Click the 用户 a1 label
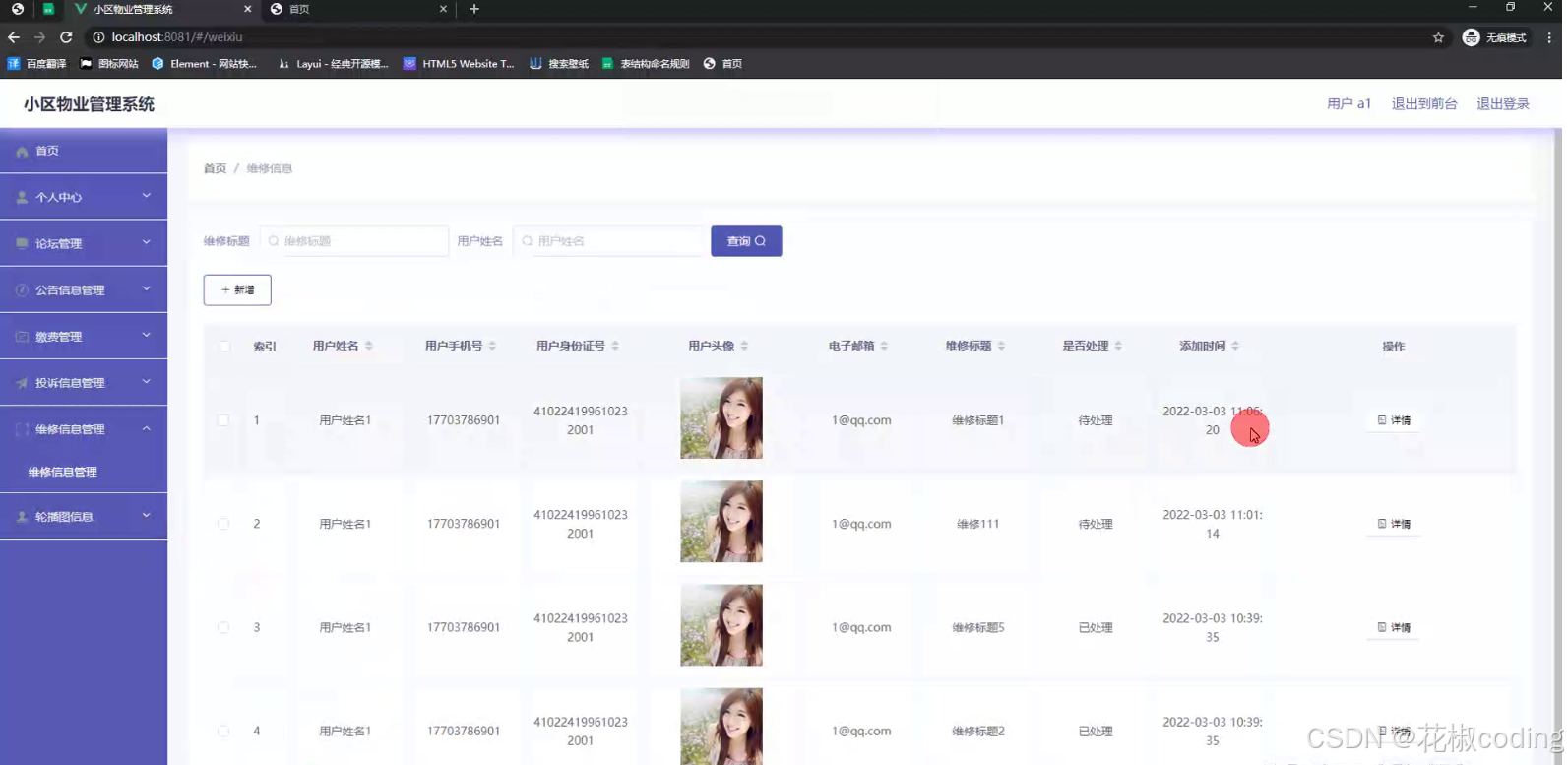Image resolution: width=1568 pixels, height=765 pixels. click(1348, 104)
